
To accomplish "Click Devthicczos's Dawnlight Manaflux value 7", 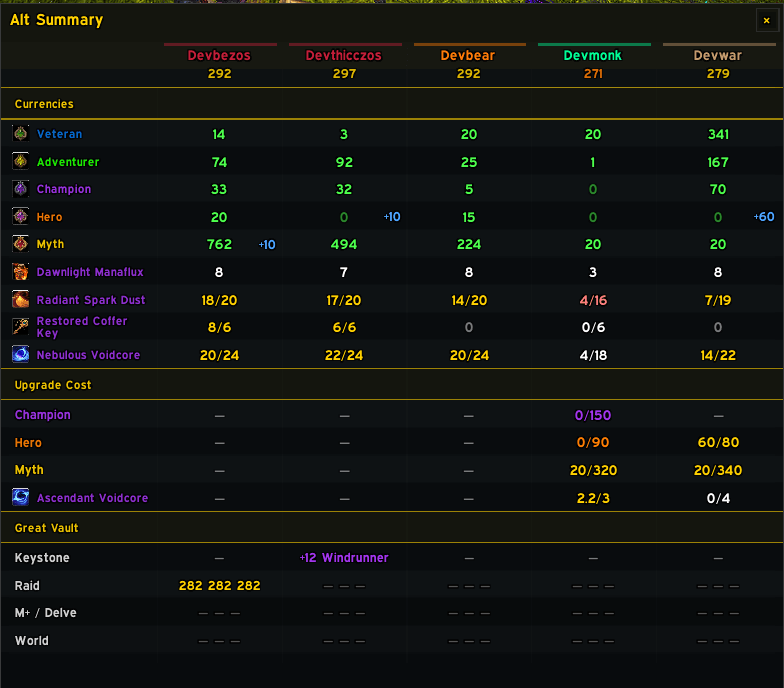I will coord(344,272).
